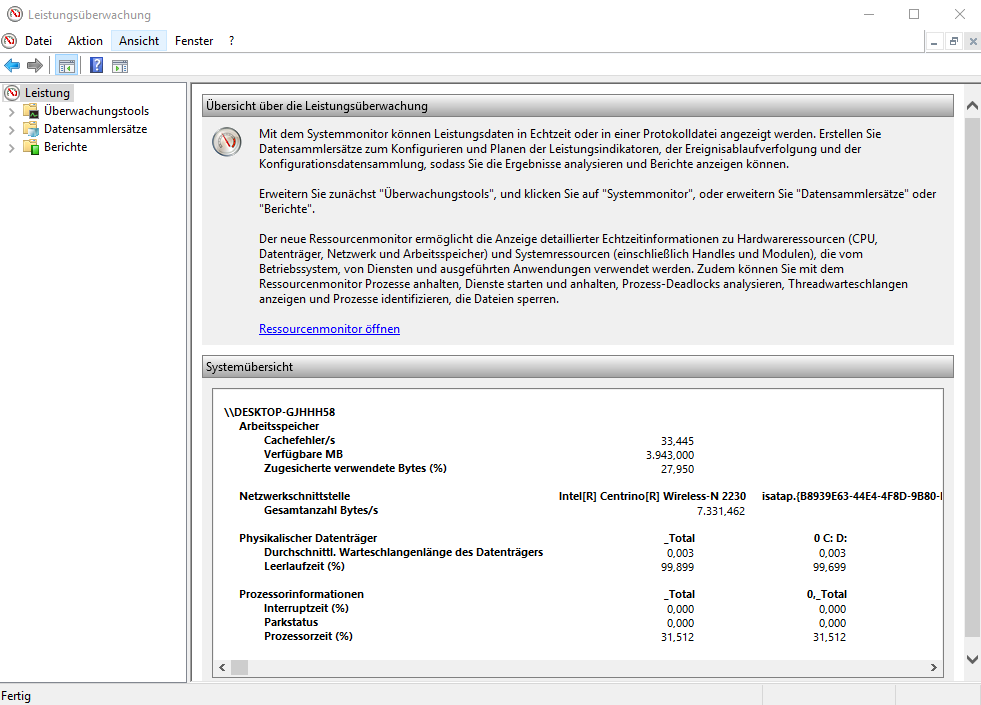Viewport: 981px width, 705px height.
Task: Click the Systemübersicht section header
Action: click(577, 367)
